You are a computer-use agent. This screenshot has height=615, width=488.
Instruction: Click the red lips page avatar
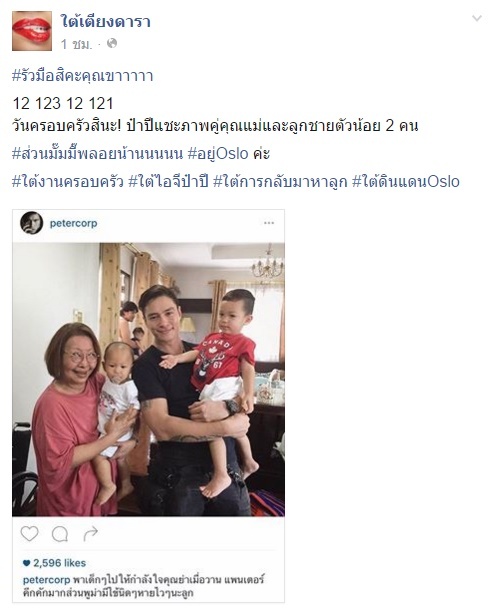[32, 31]
